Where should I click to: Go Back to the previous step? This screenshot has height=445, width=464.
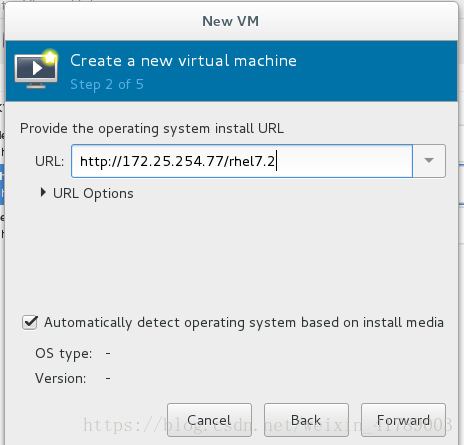[306, 420]
